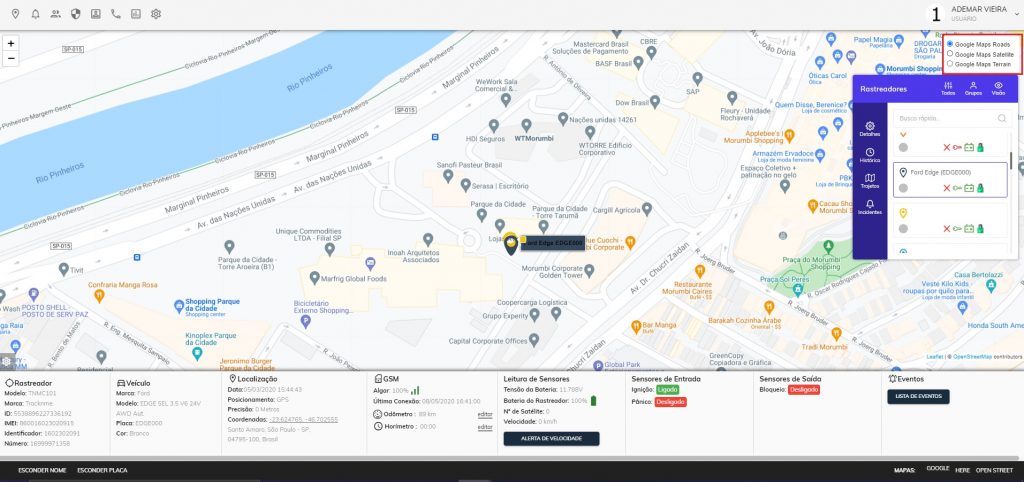Open the phone icon in top toolbar

coord(116,14)
